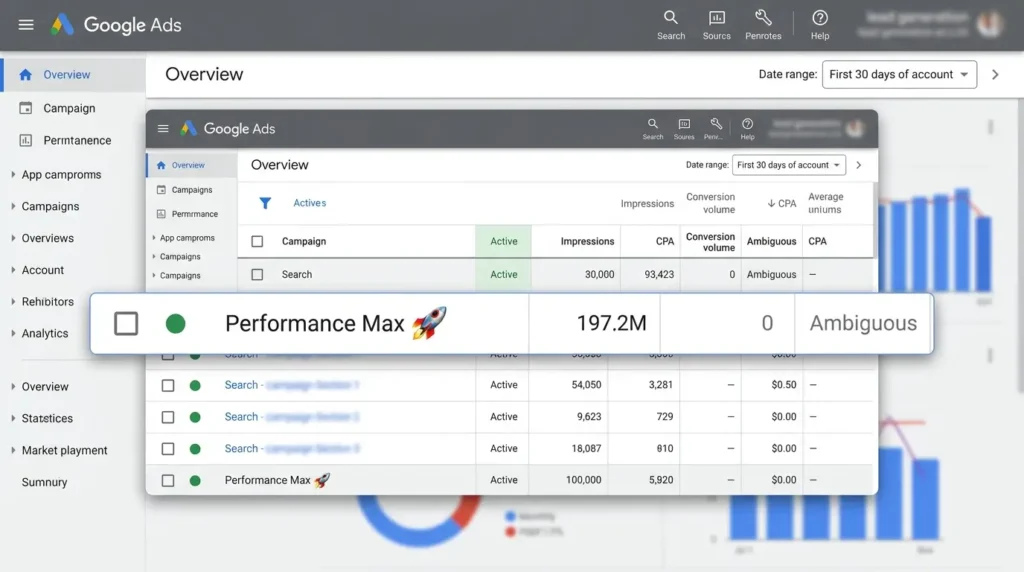Image resolution: width=1024 pixels, height=572 pixels.
Task: Click Campaign icon in outer sidebar
Action: pyautogui.click(x=25, y=108)
